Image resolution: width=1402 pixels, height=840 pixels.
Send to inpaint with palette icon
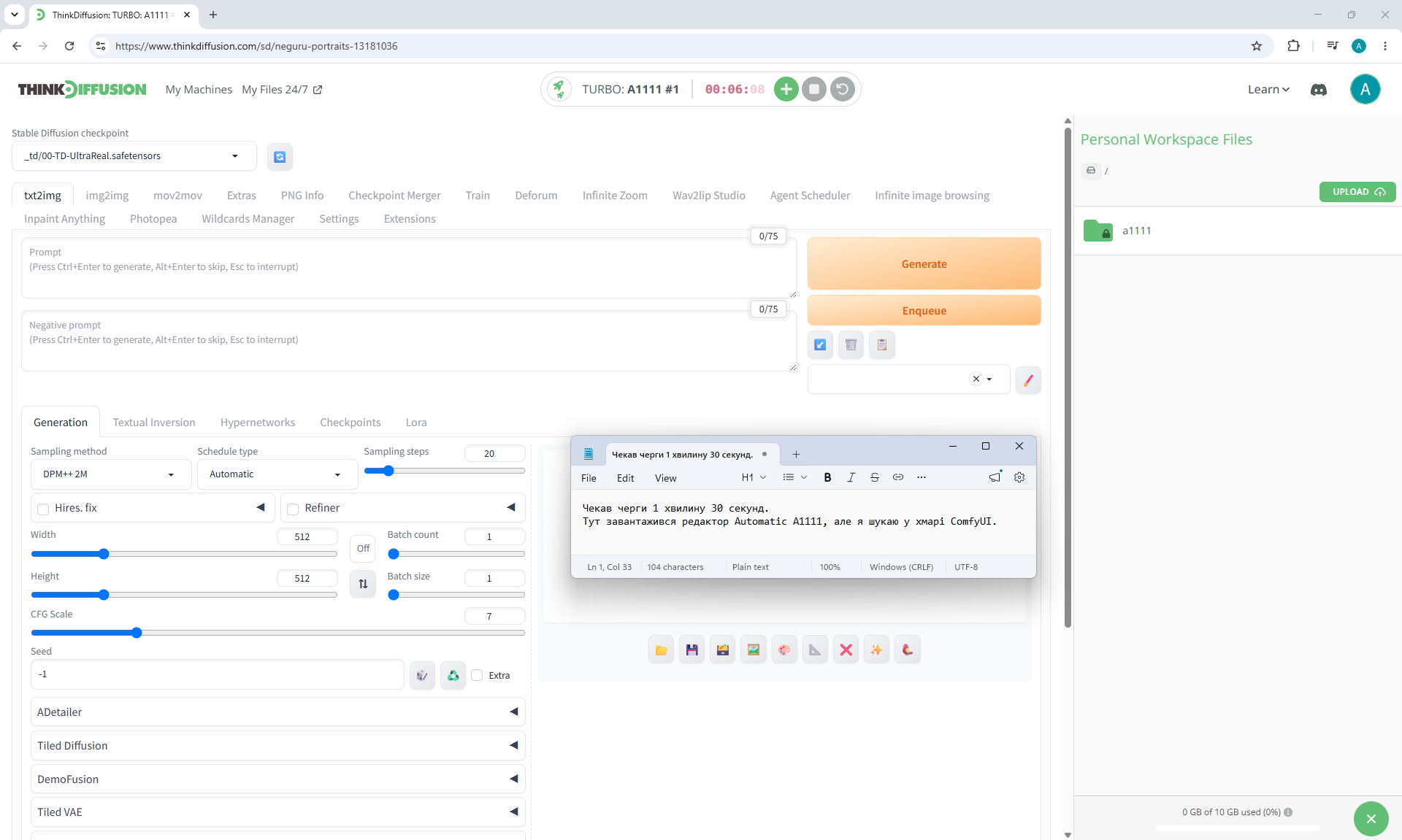784,650
